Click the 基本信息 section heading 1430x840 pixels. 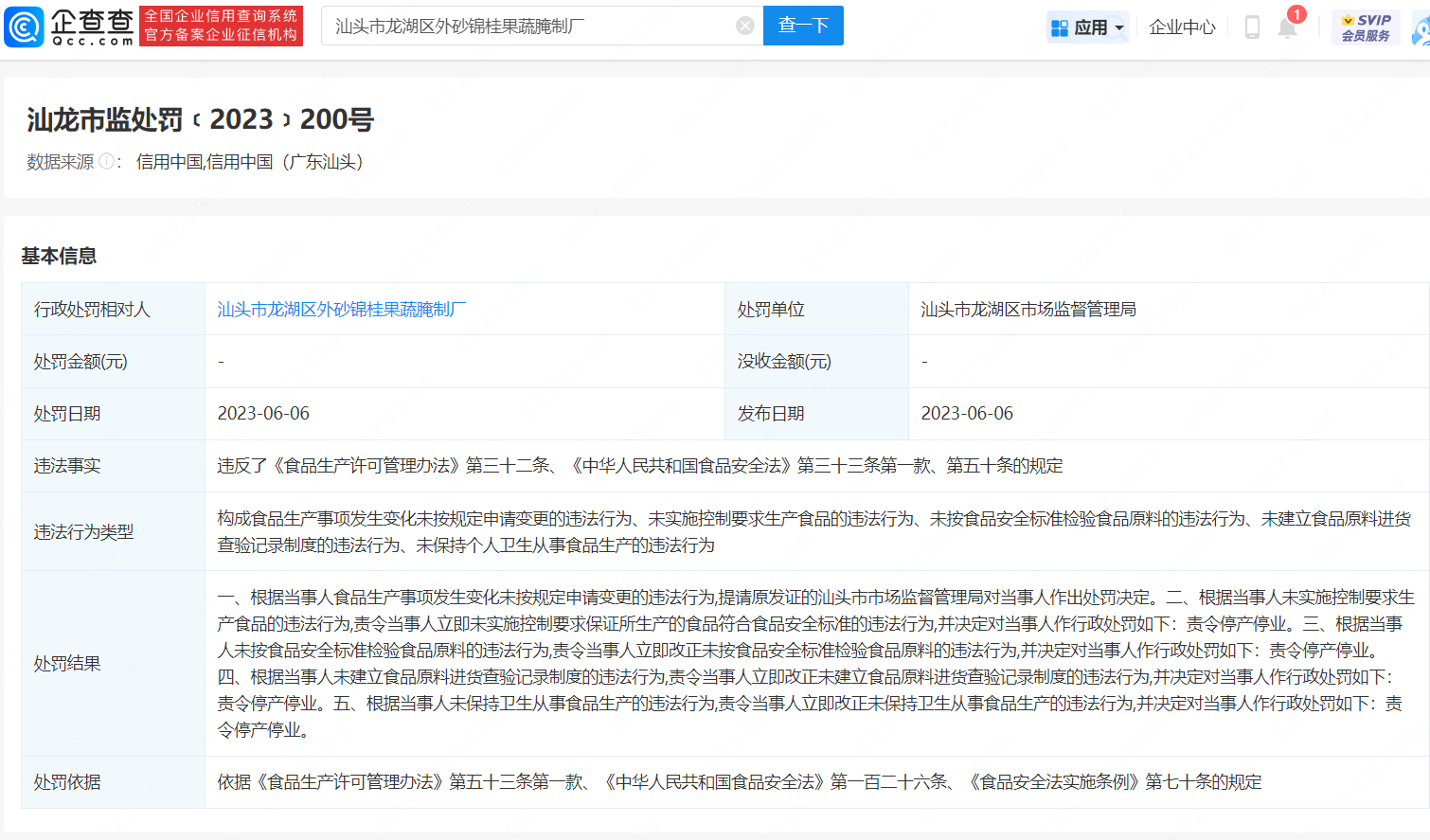pos(59,256)
